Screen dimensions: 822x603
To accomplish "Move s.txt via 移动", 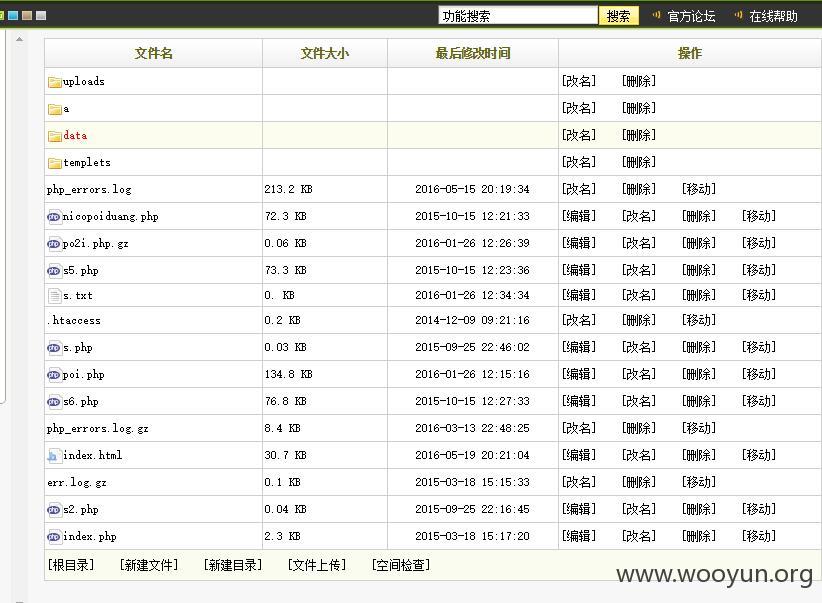I will pos(759,295).
